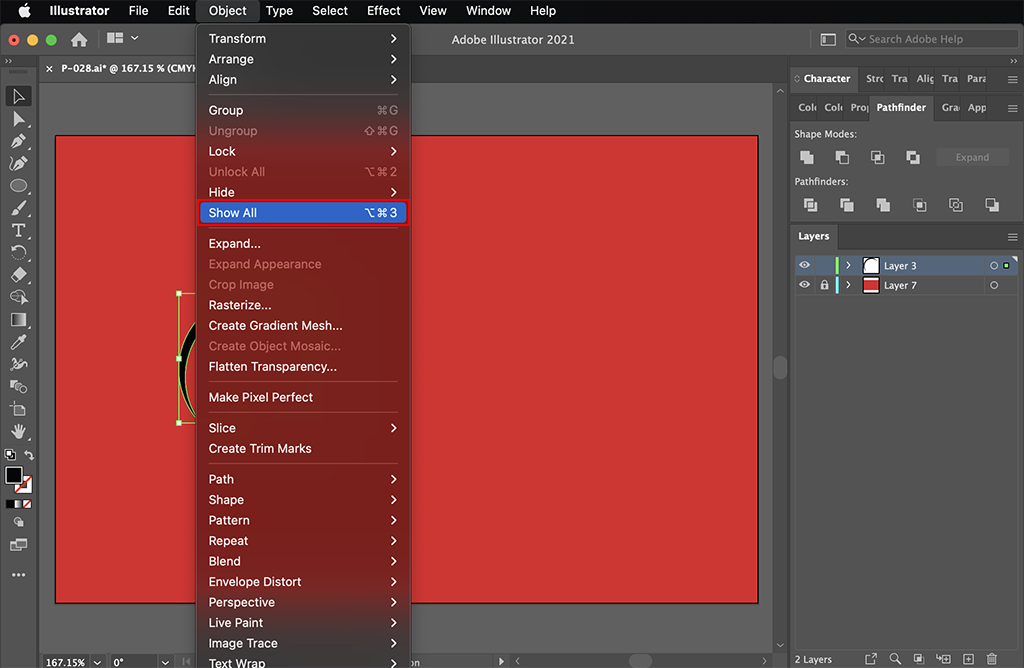Open the arrange documents dropdown
This screenshot has width=1024, height=668.
pyautogui.click(x=123, y=38)
